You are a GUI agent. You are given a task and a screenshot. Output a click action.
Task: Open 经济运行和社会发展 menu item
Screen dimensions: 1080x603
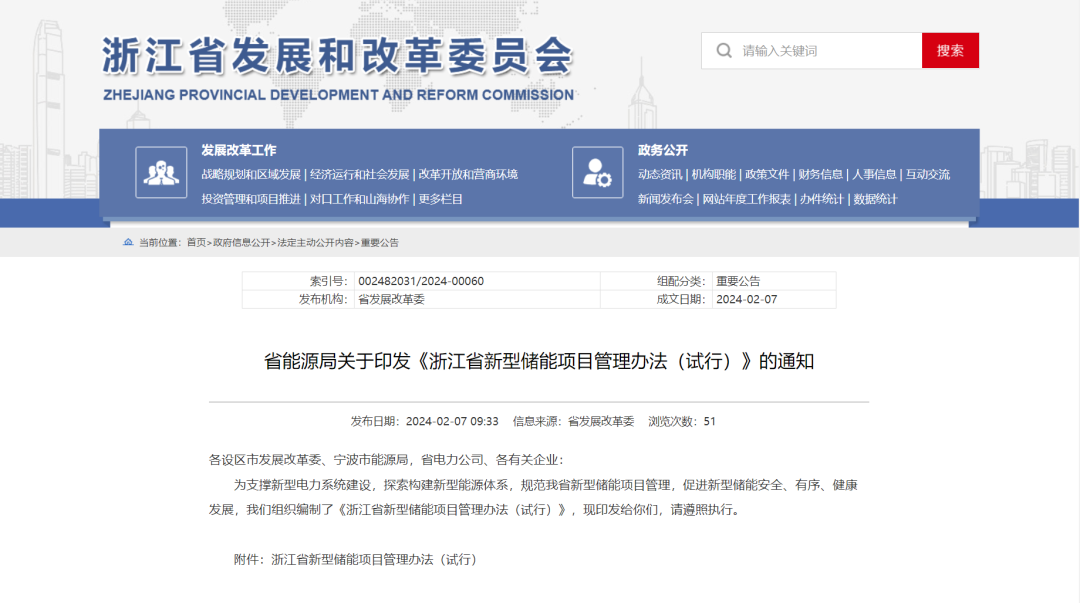tap(360, 174)
